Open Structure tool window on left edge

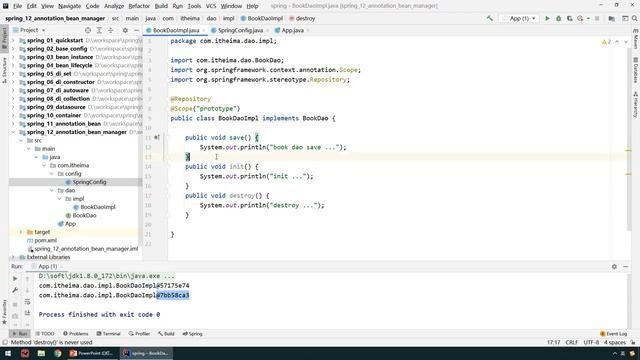point(4,70)
